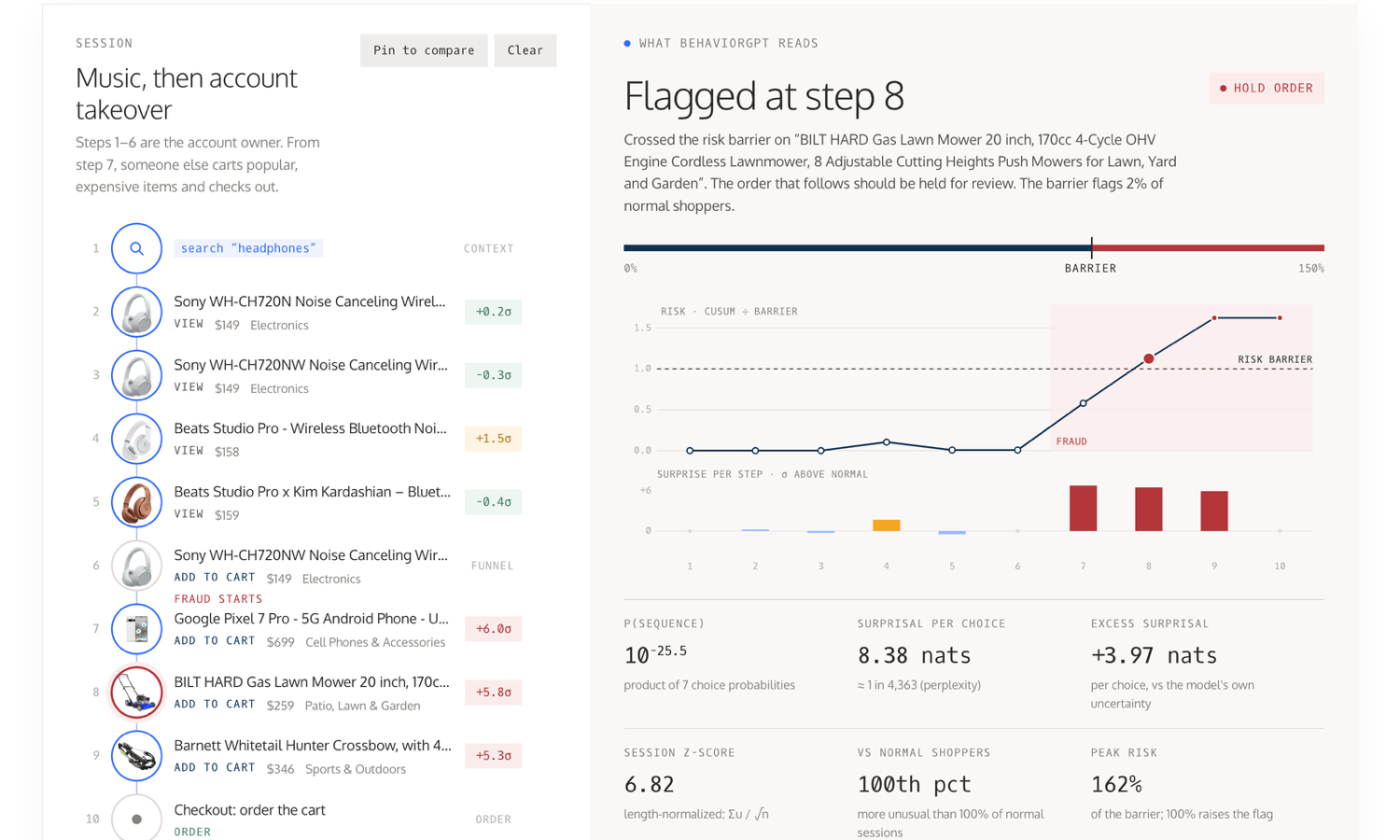The image size is (1400, 840).
Task: Click the +6.0σ badge for Google Pixel
Action: click(493, 629)
